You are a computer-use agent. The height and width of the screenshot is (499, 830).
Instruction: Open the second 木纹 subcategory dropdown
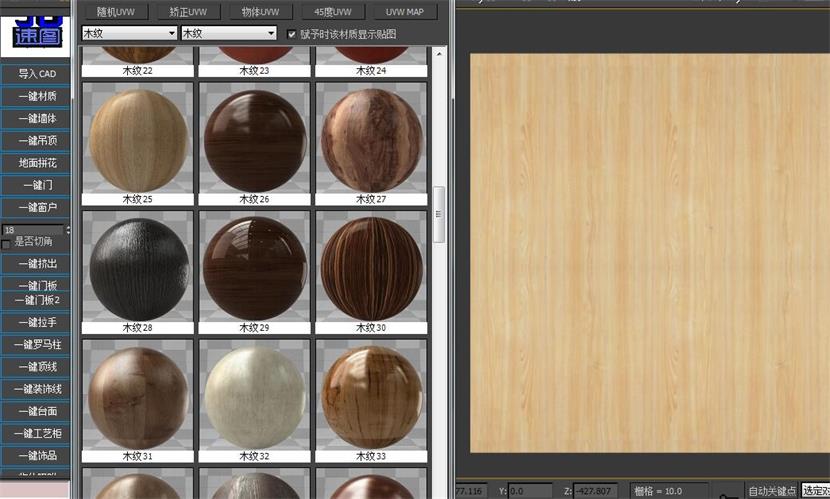(x=229, y=33)
